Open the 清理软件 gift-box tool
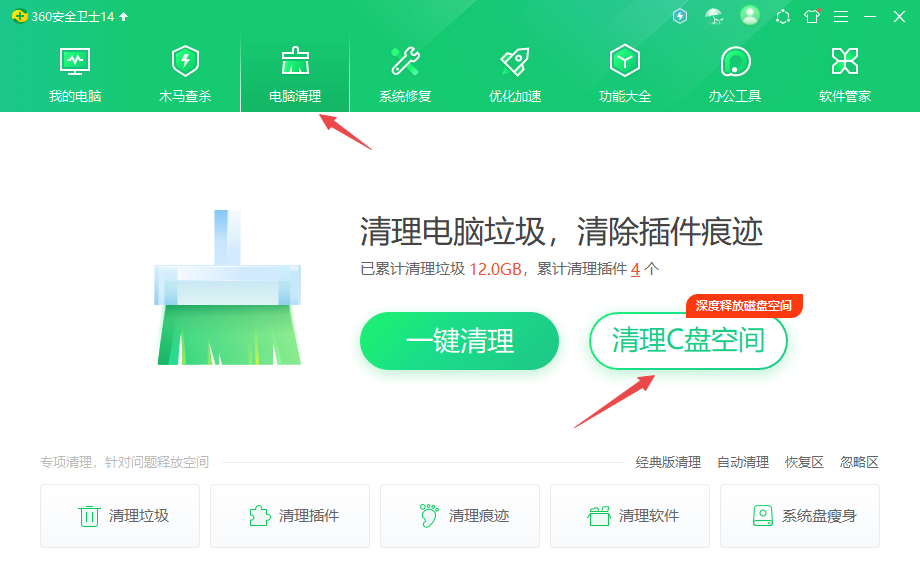Viewport: 920px width, 580px height. (630, 516)
